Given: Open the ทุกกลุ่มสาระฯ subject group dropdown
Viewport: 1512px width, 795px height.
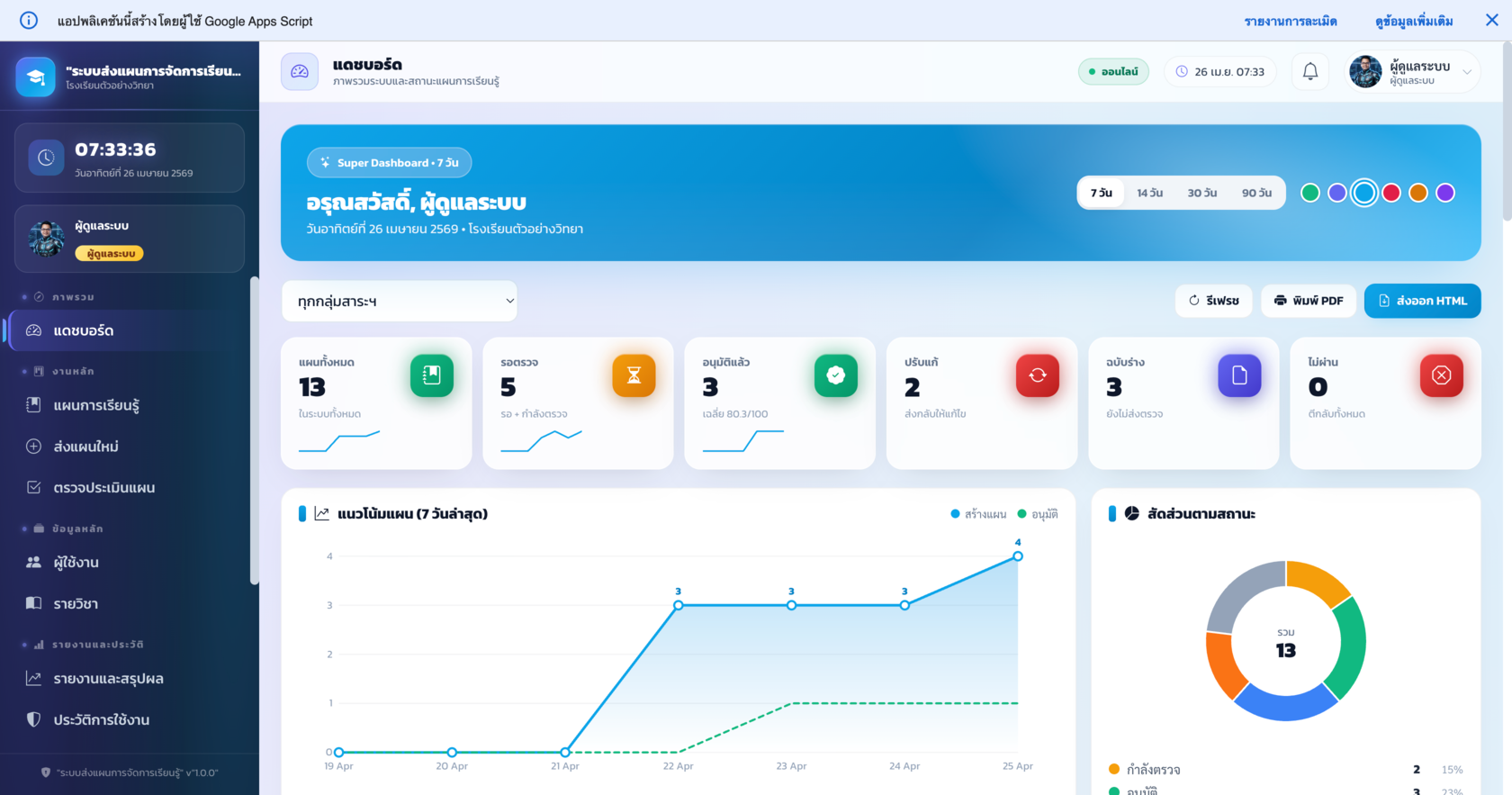Looking at the screenshot, I should [400, 302].
